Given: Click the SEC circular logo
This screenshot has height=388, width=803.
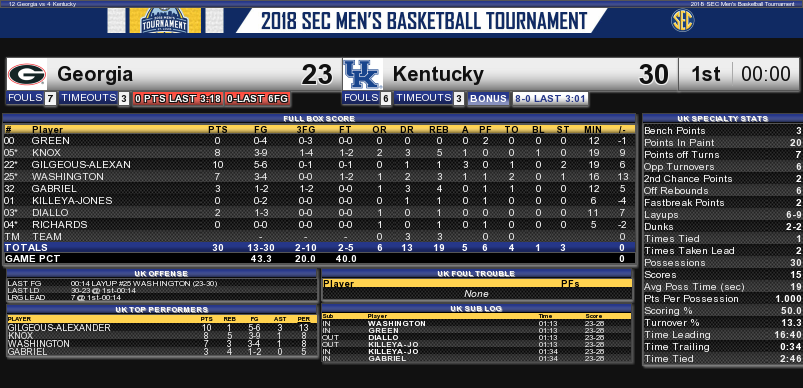Looking at the screenshot, I should point(682,21).
